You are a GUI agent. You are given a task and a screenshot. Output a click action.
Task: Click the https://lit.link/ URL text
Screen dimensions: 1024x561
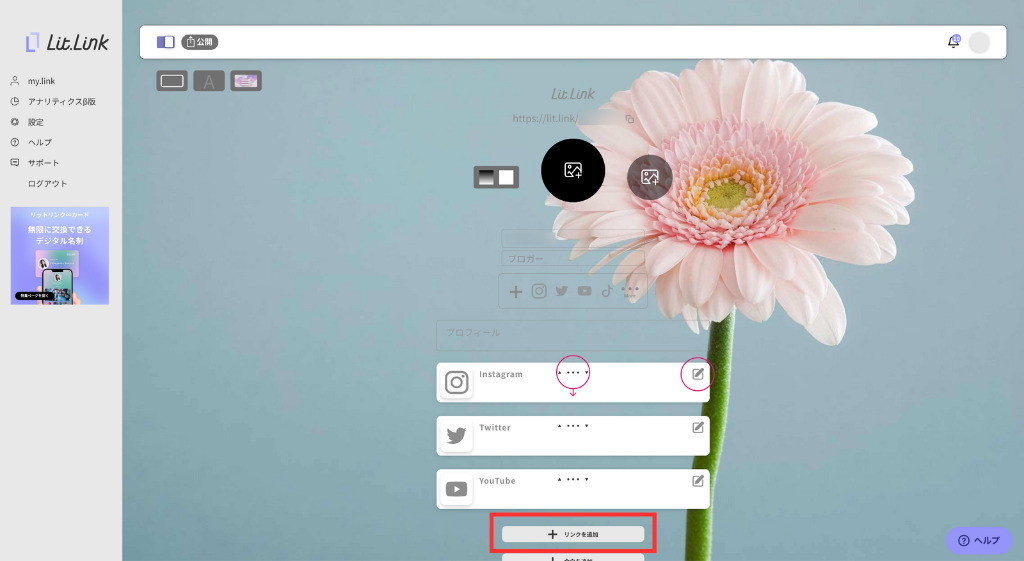545,119
